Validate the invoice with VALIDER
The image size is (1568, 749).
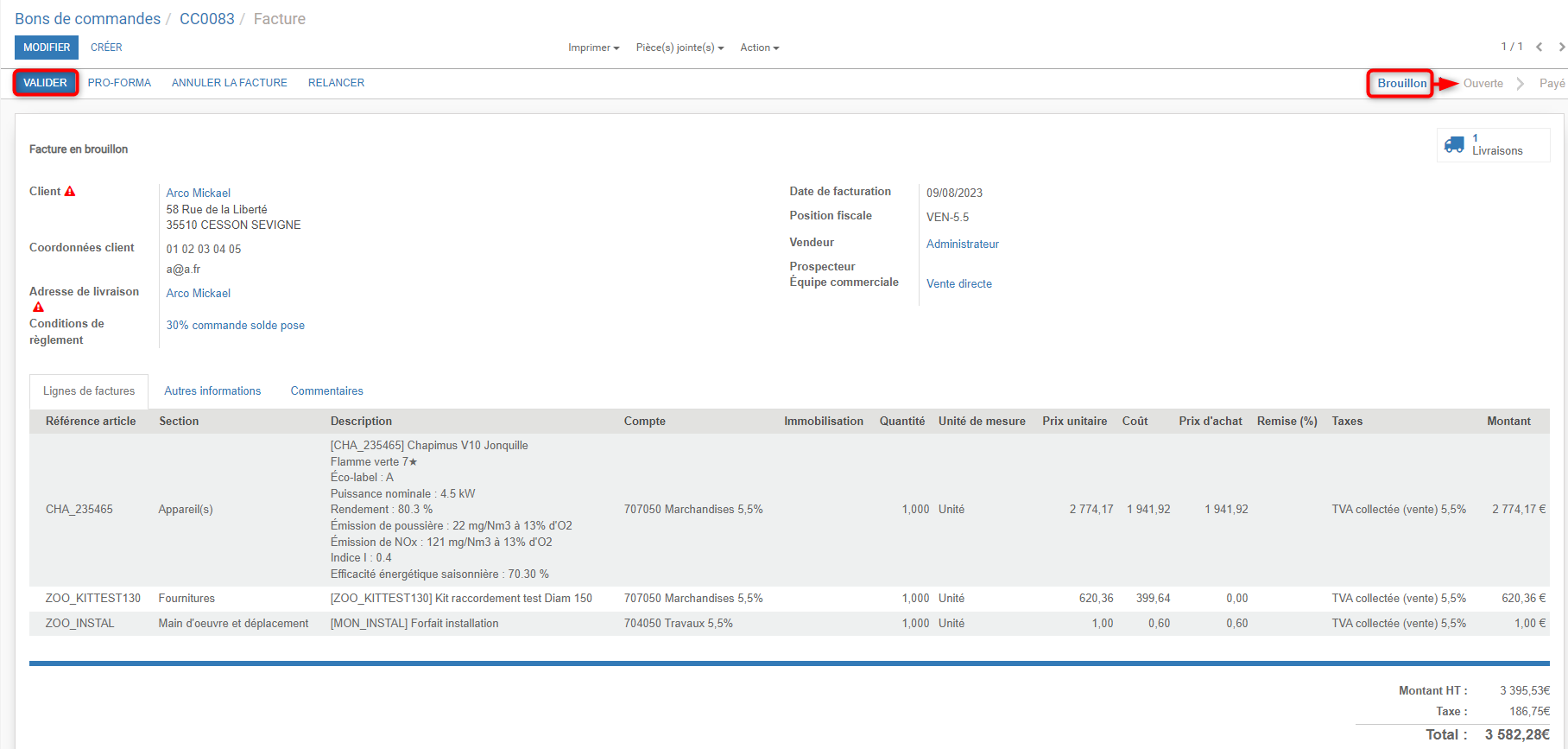pyautogui.click(x=45, y=83)
